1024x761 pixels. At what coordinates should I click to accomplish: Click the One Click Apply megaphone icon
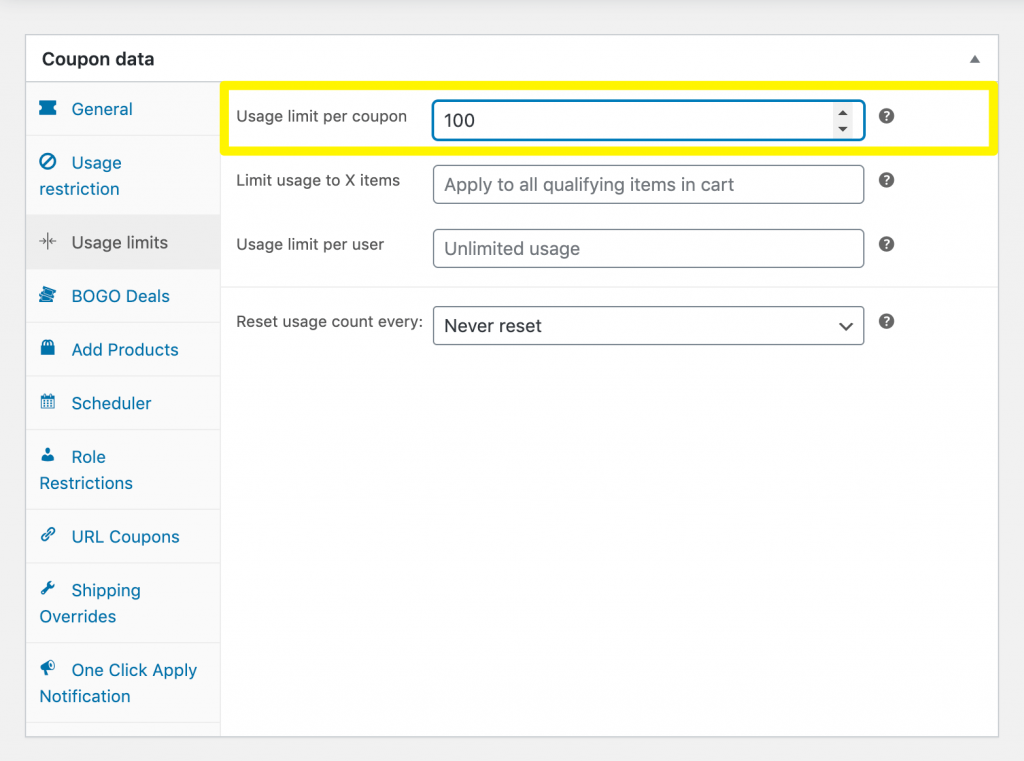[48, 668]
